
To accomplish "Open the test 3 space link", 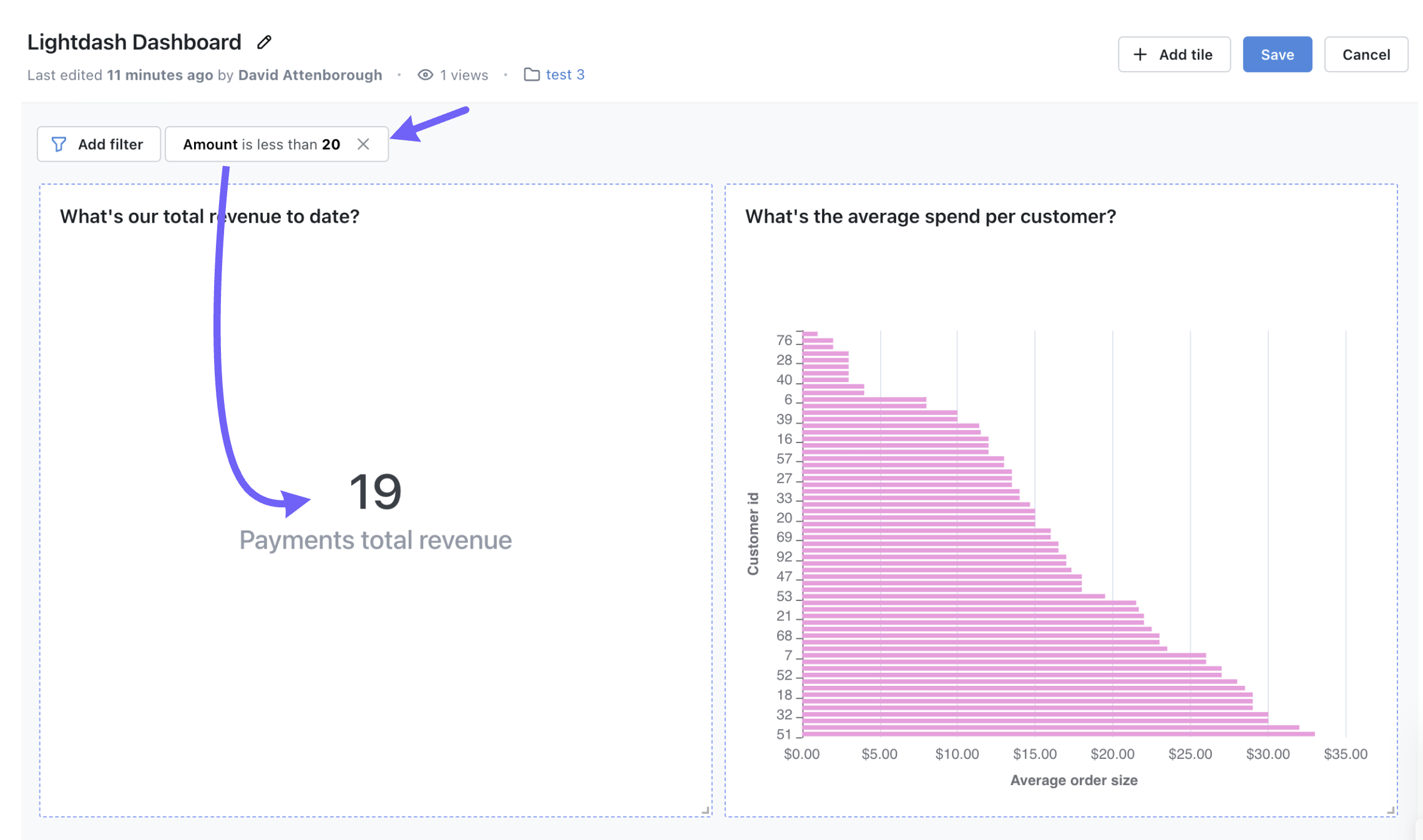I will 565,75.
